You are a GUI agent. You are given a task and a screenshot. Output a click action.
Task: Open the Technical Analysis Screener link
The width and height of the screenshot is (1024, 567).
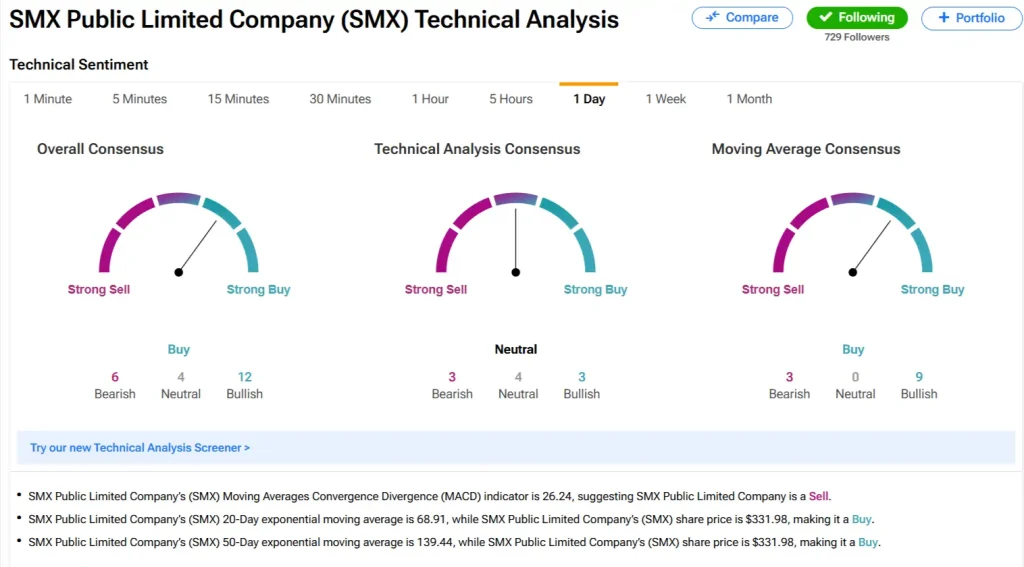(x=140, y=447)
